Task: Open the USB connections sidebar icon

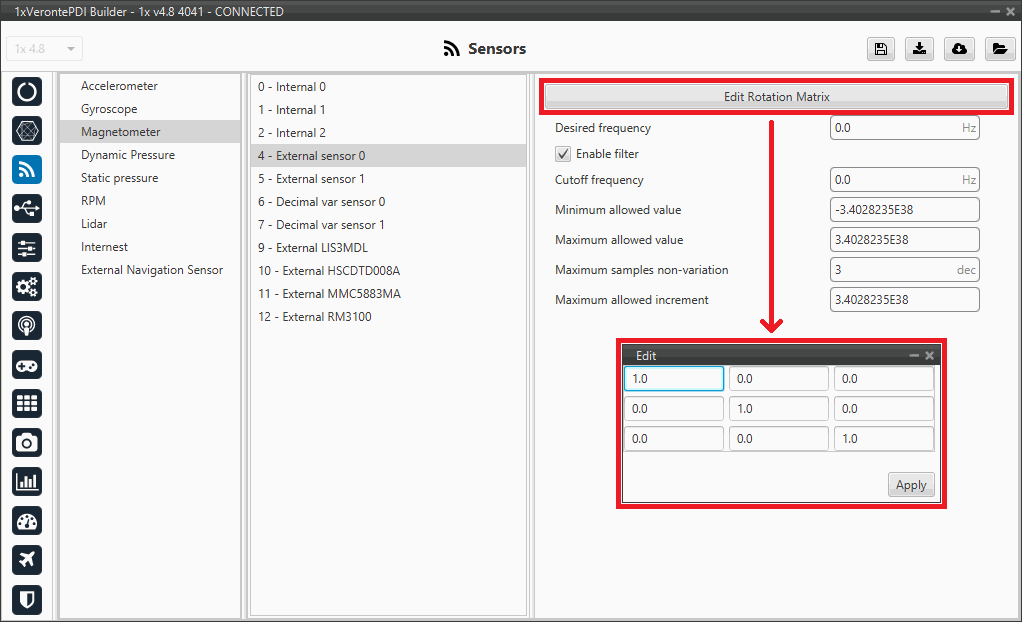Action: click(27, 208)
